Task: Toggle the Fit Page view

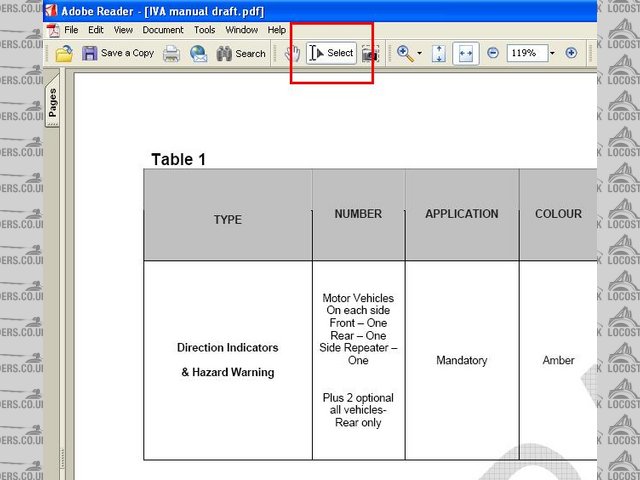Action: point(440,53)
